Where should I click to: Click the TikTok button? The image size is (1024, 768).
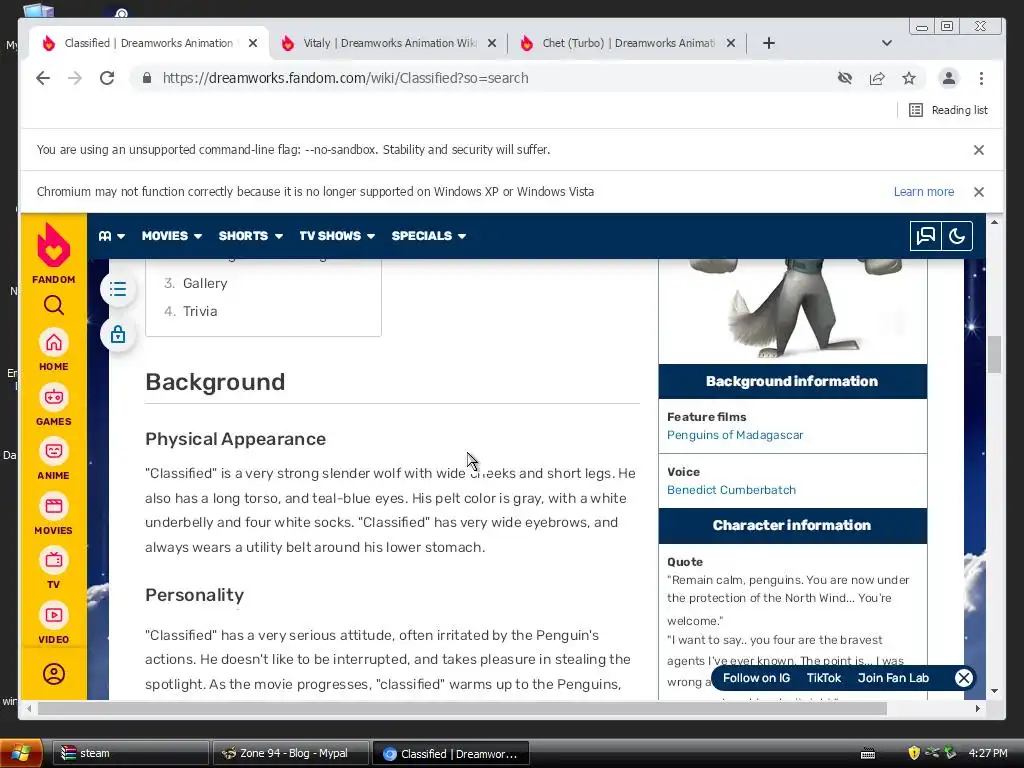click(x=824, y=678)
